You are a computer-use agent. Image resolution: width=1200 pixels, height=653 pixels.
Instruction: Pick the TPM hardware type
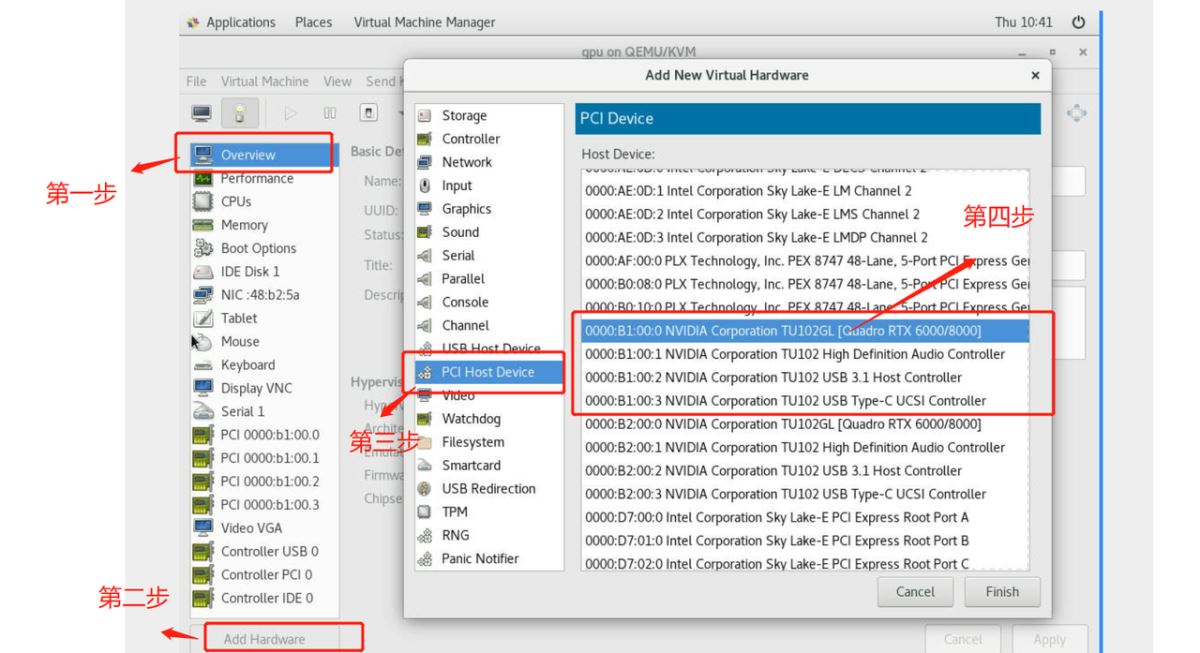[455, 512]
